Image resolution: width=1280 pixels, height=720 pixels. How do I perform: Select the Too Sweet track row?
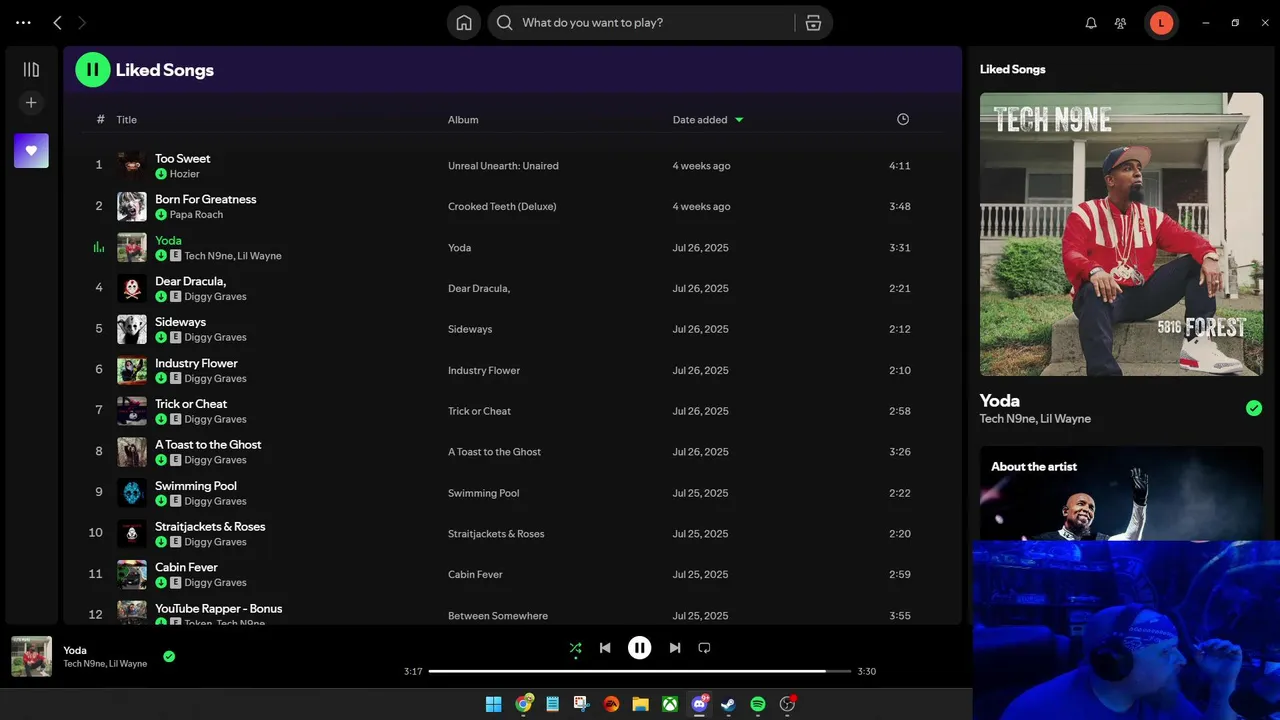(x=512, y=165)
